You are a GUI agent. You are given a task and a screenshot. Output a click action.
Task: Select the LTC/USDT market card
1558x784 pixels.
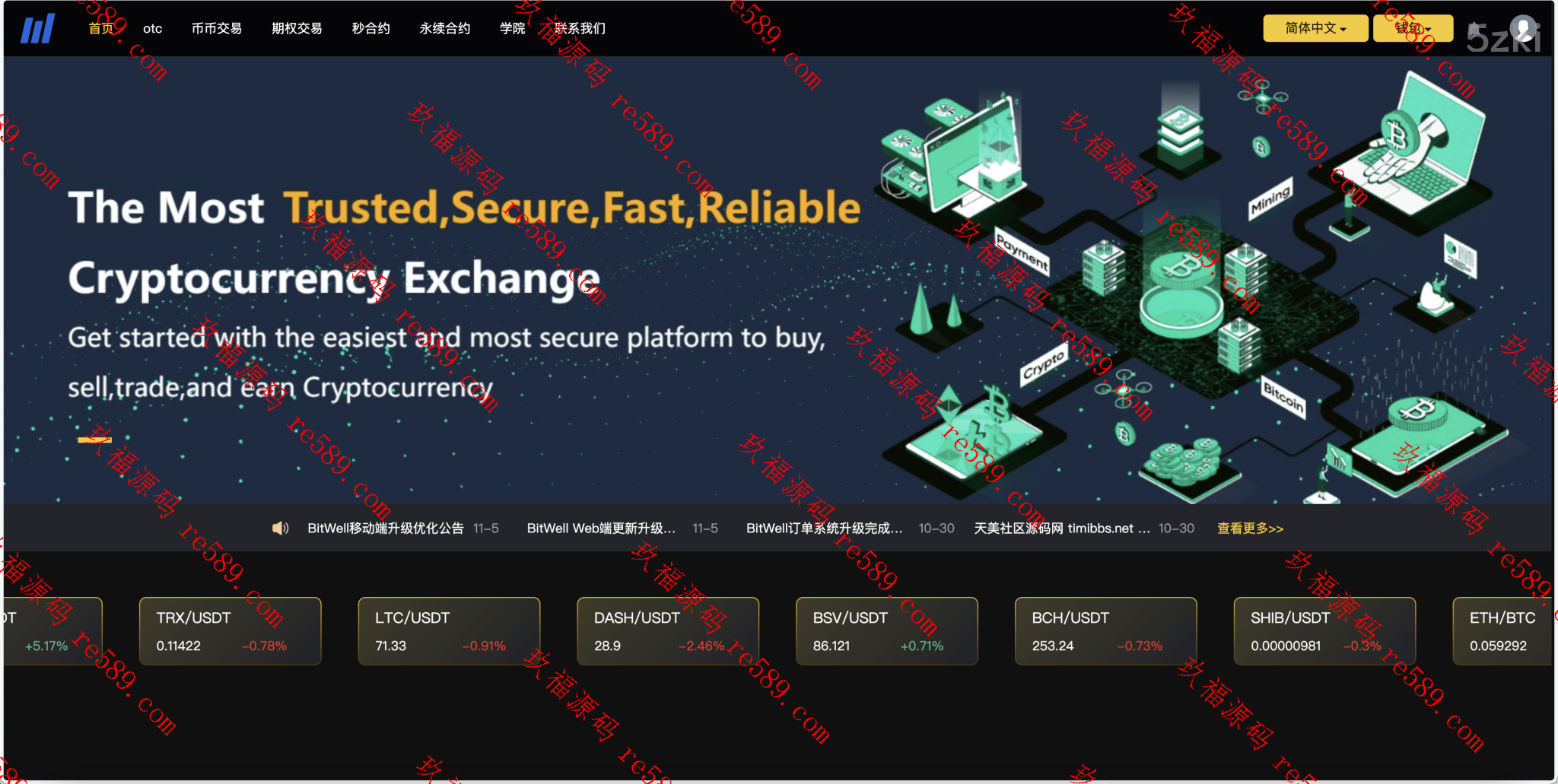pos(449,631)
